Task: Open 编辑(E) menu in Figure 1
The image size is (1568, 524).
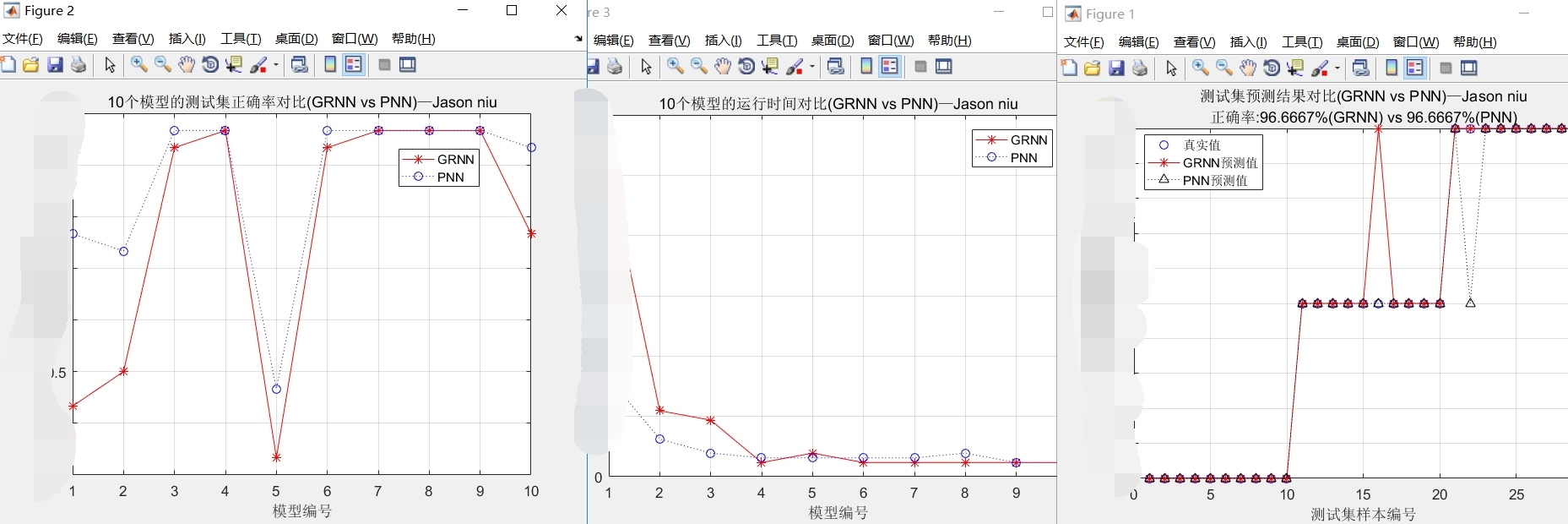Action: pos(1139,42)
